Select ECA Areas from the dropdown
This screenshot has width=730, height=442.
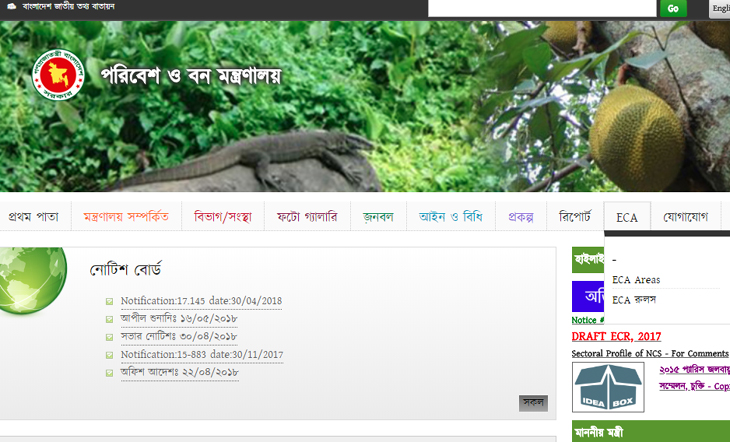(x=636, y=280)
